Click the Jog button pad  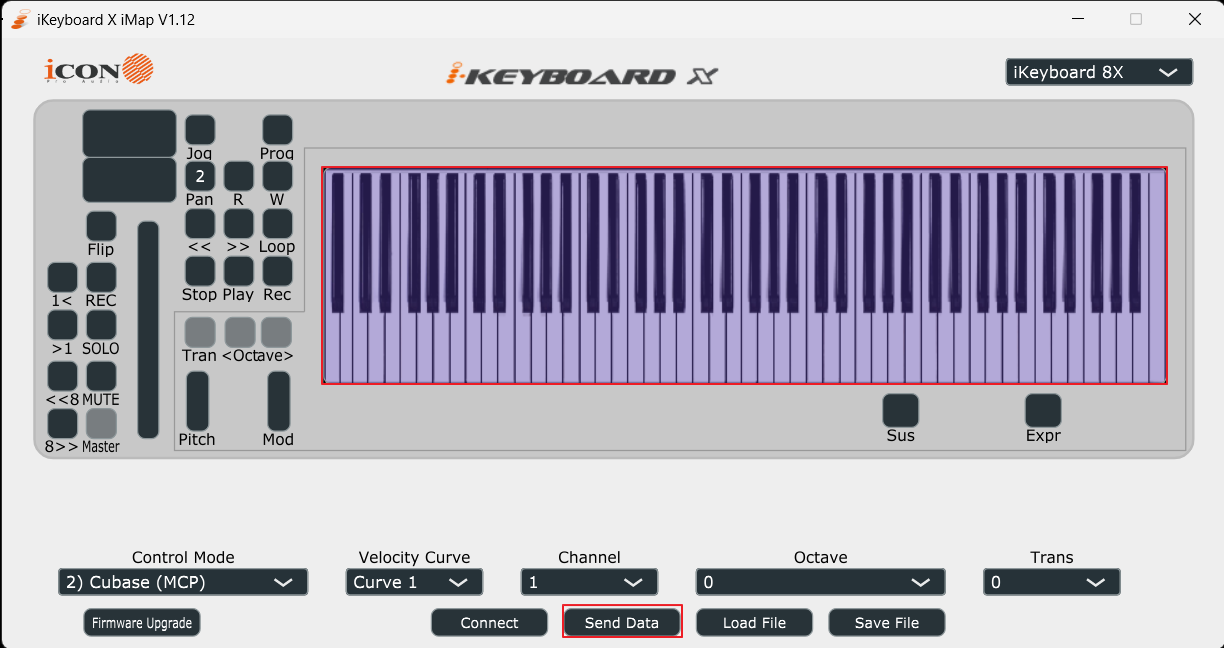point(200,130)
